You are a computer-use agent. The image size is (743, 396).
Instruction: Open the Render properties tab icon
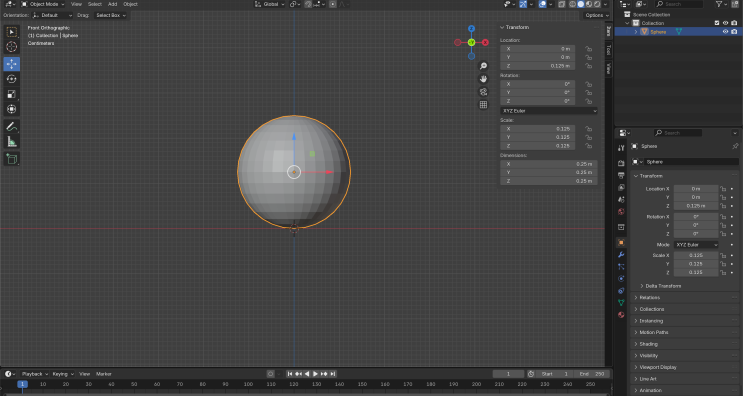621,163
